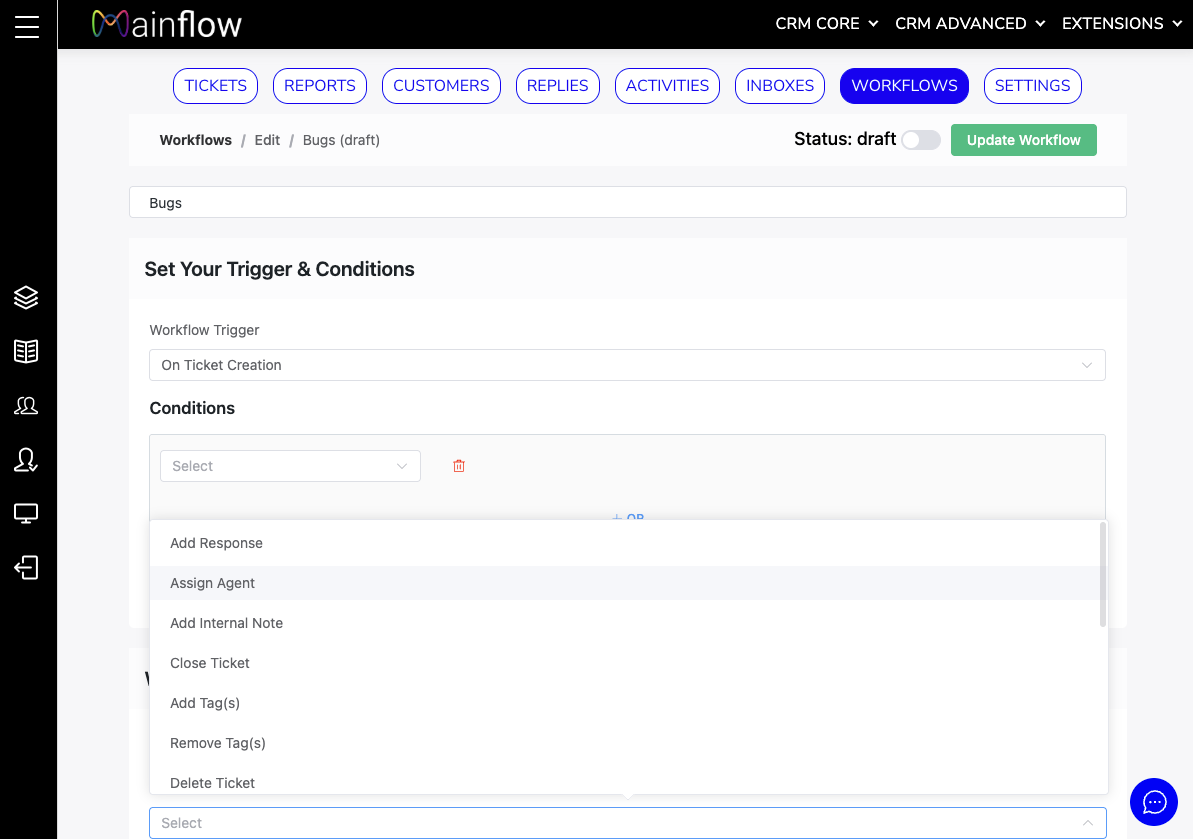Click the Bugs workflow name field
Screen dimensions: 1193x839
click(x=627, y=203)
